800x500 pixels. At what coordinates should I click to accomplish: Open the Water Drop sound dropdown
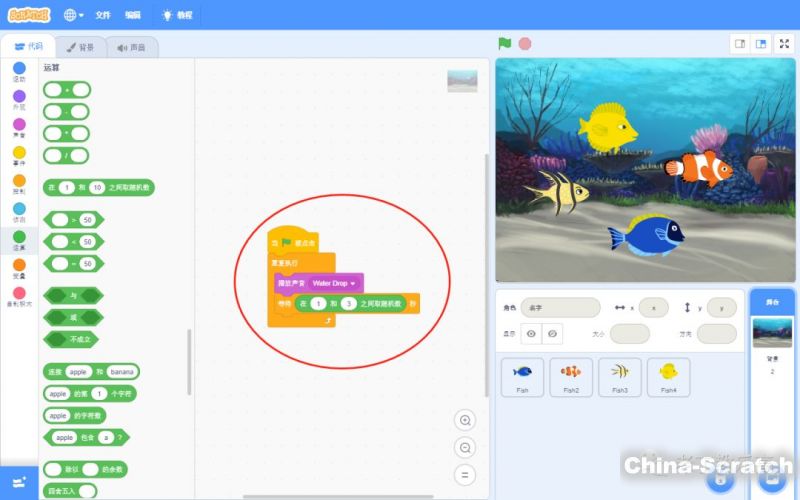pos(352,283)
